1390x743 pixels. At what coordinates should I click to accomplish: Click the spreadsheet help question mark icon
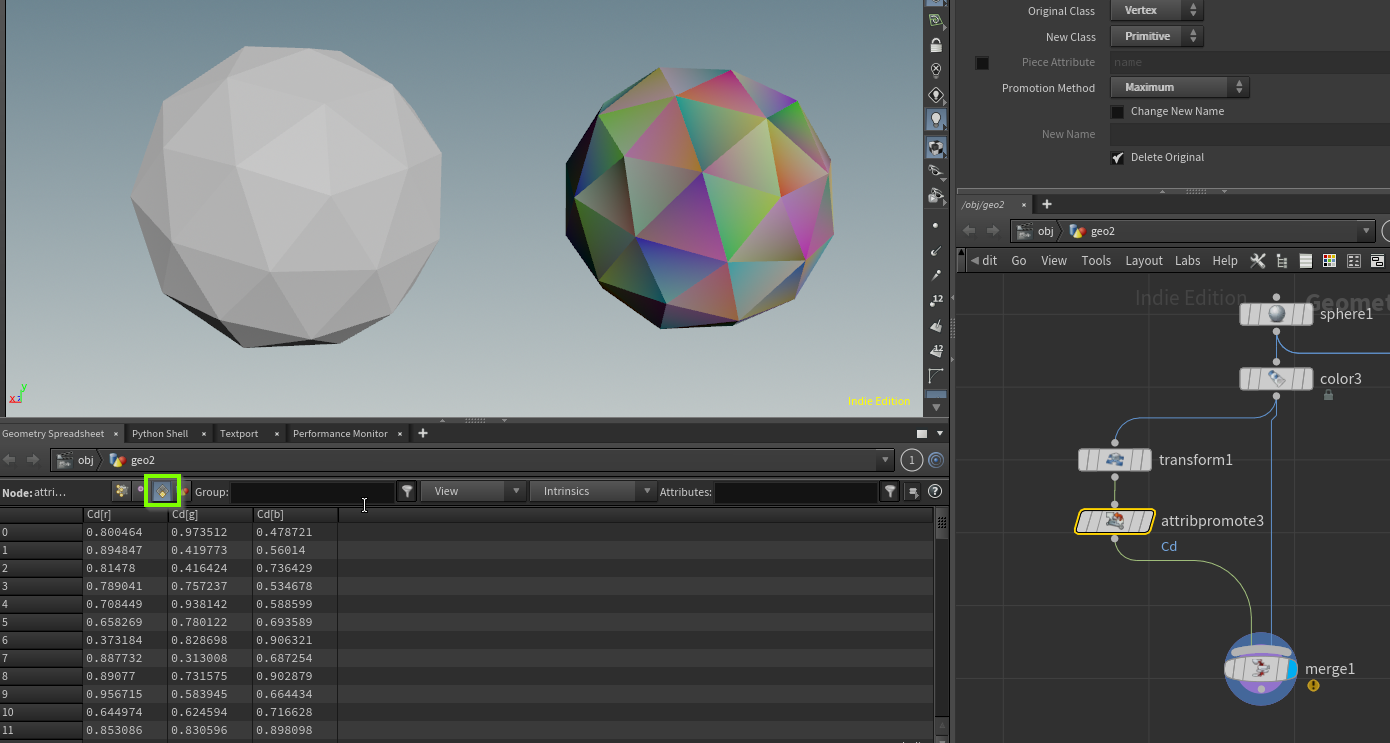[935, 491]
